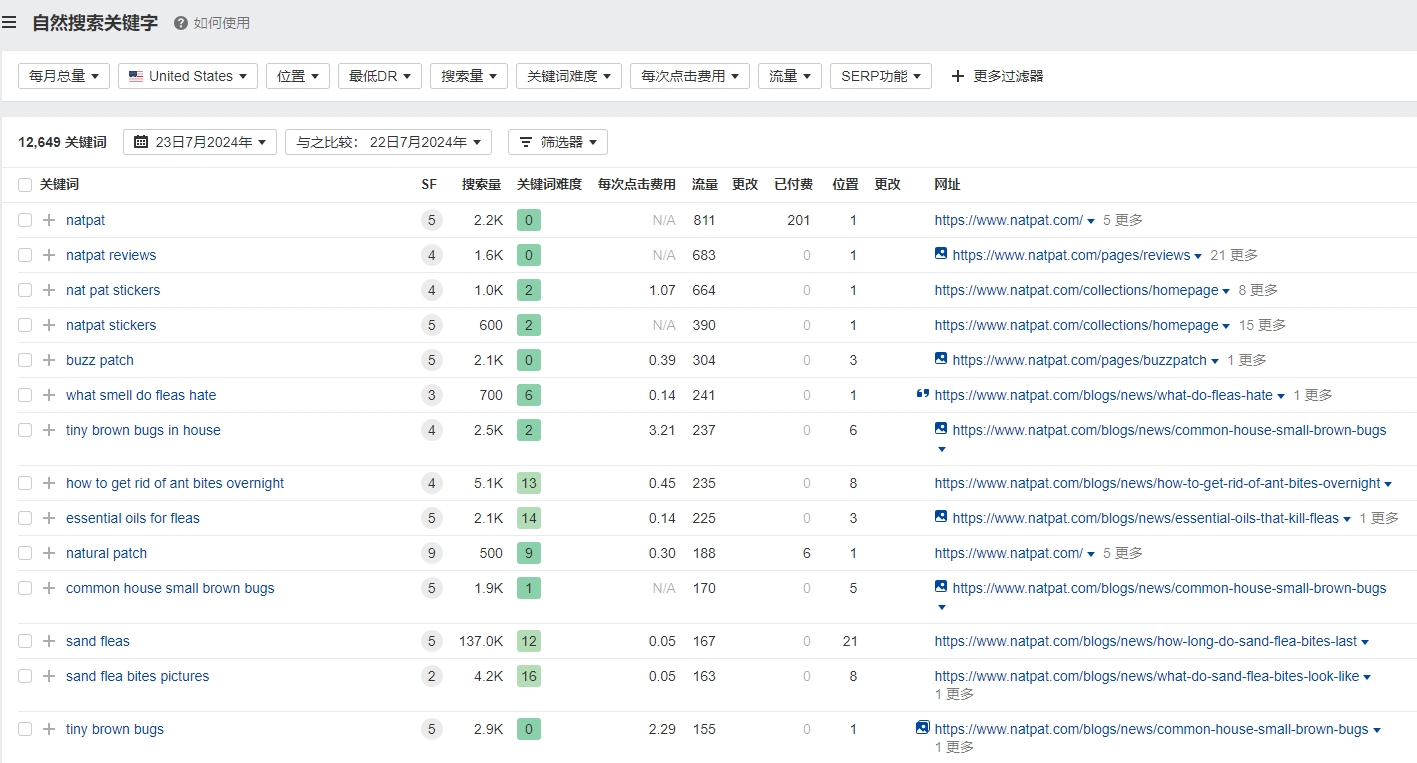This screenshot has width=1417, height=763.
Task: Click plus icon beside sand flea bites pictures
Action: [x=49, y=676]
